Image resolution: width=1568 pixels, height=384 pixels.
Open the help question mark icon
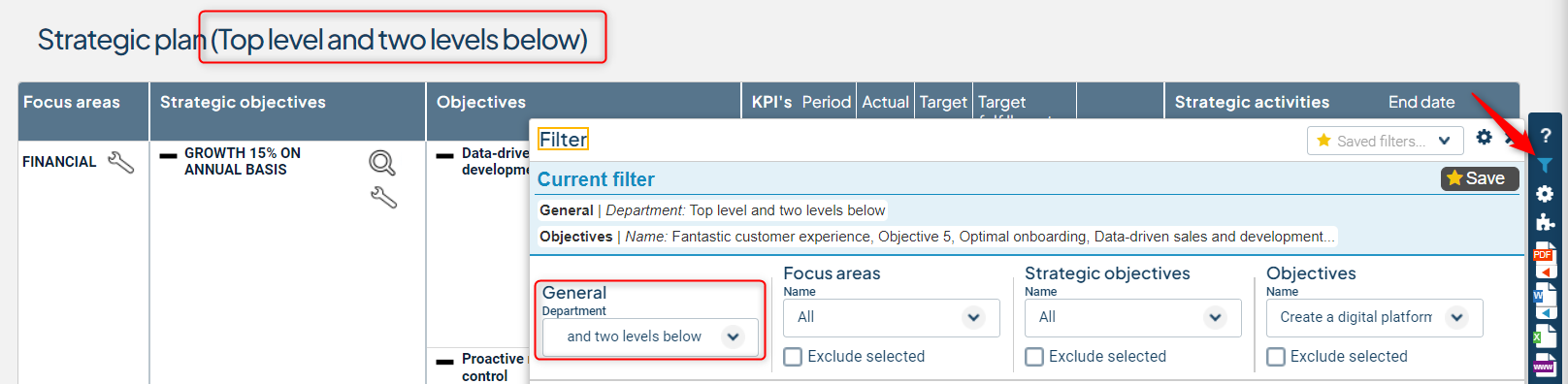click(1546, 136)
